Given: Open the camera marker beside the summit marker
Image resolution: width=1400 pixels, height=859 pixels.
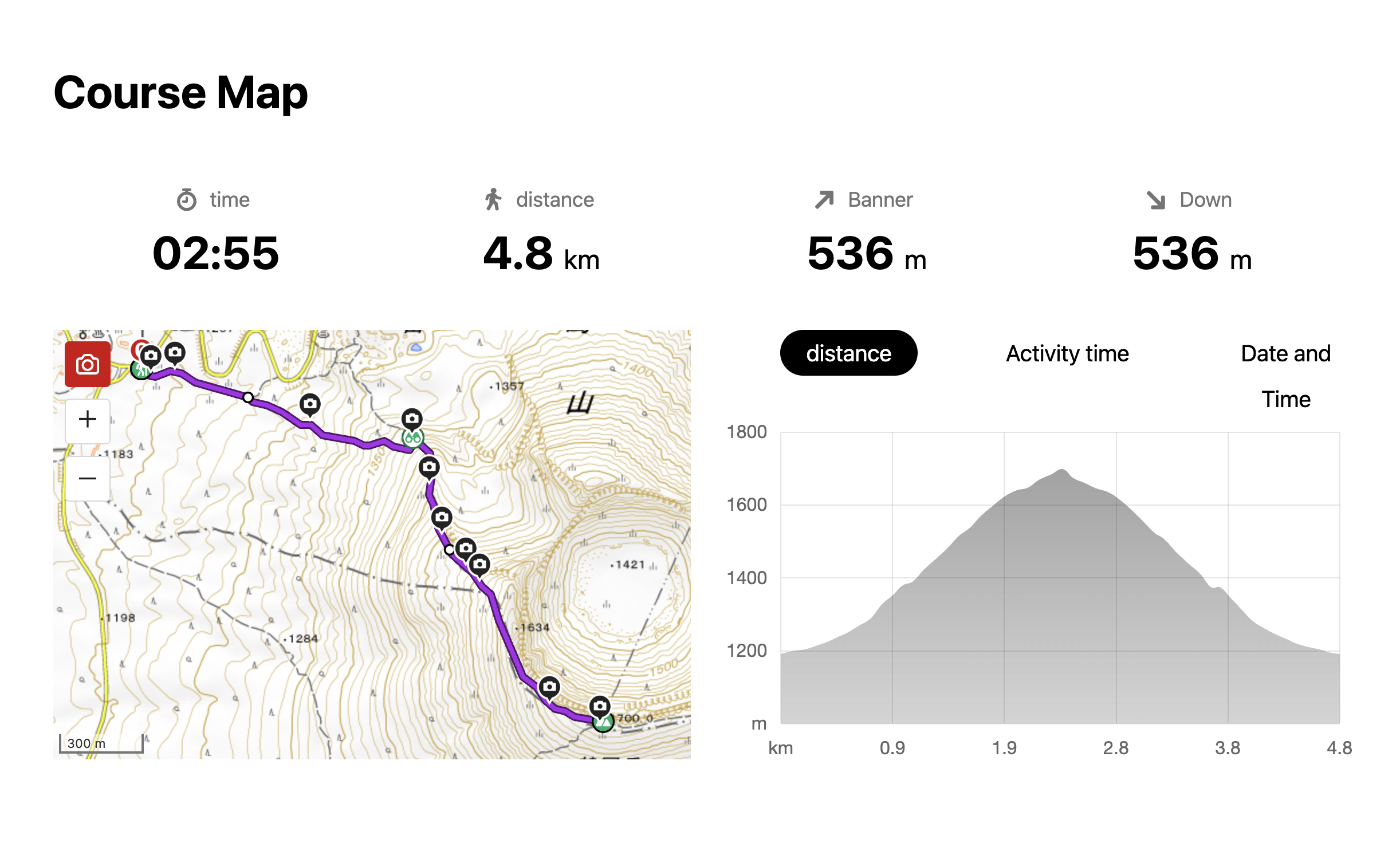Looking at the screenshot, I should (600, 706).
